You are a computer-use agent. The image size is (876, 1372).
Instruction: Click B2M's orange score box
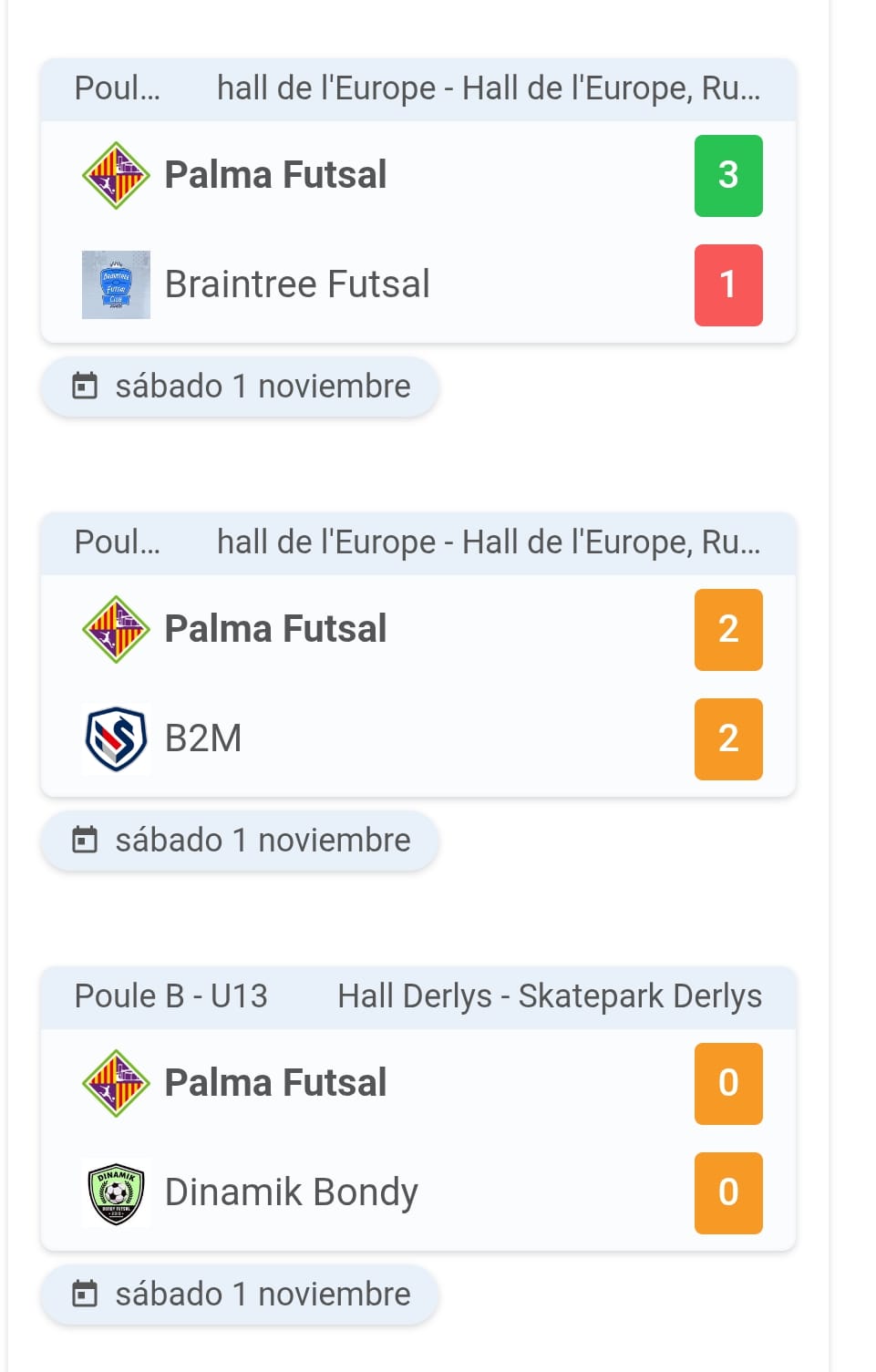pyautogui.click(x=728, y=739)
